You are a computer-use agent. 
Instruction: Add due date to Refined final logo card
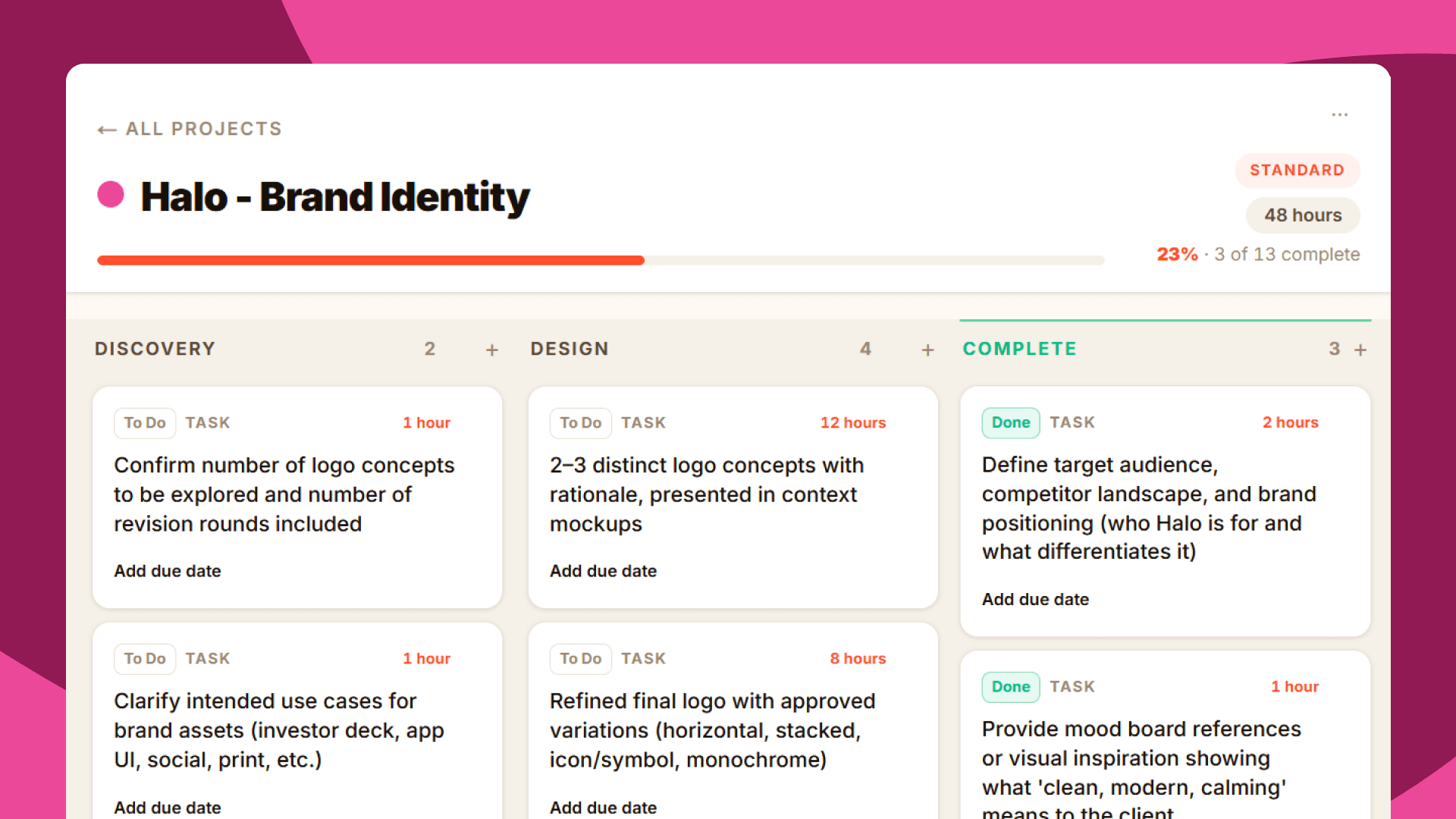tap(604, 808)
